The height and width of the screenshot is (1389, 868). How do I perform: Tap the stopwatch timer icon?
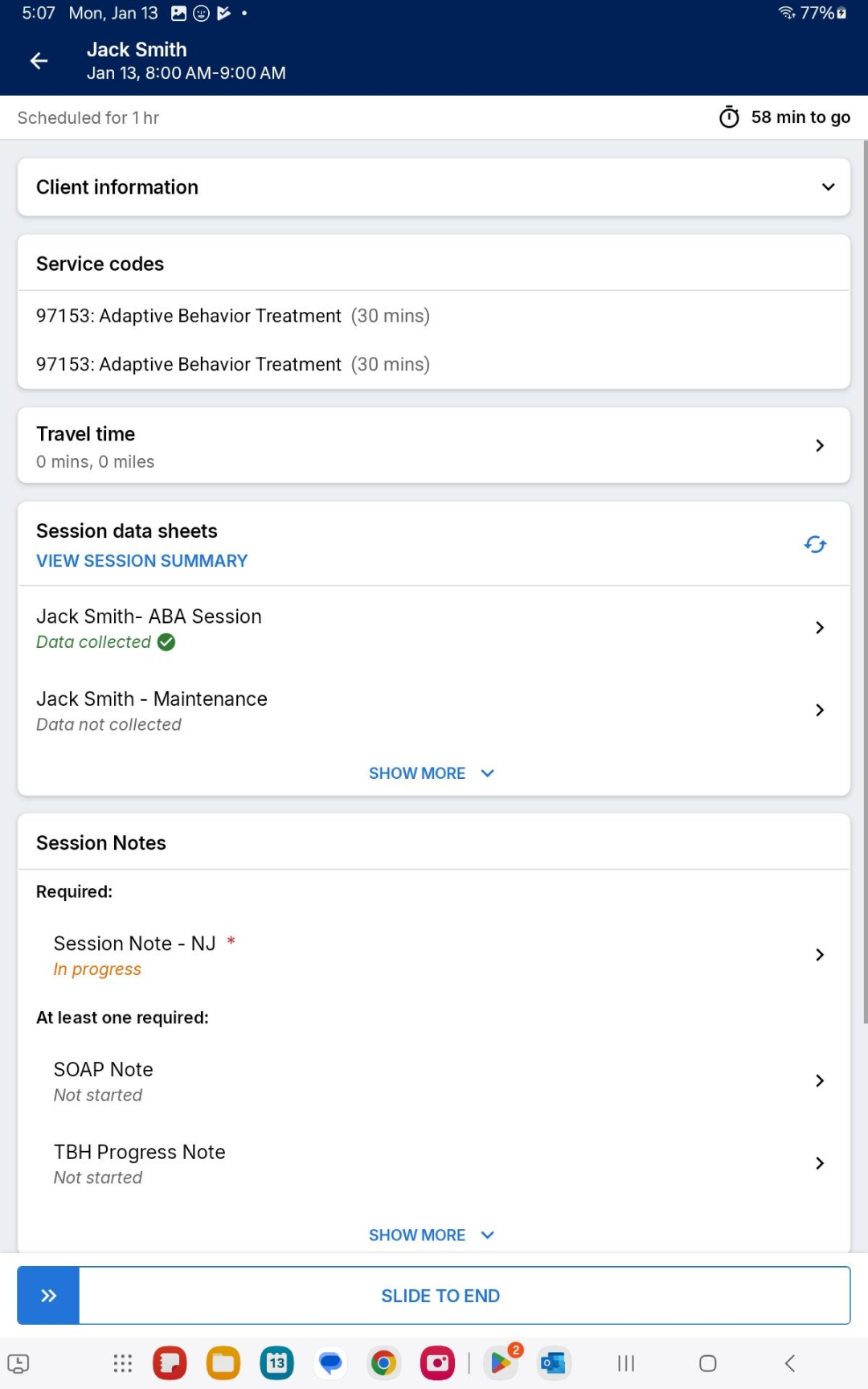[x=729, y=117]
